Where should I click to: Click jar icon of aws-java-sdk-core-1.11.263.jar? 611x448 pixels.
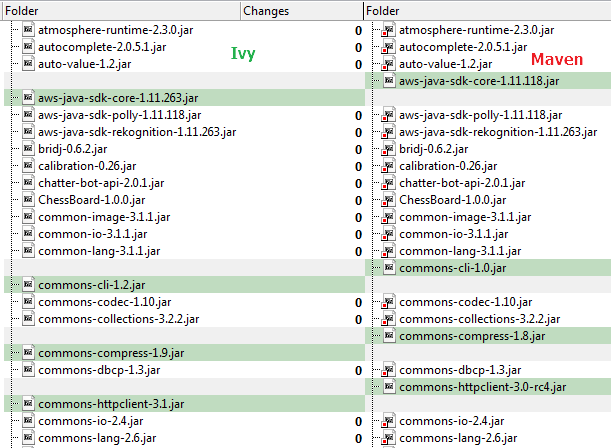28,97
